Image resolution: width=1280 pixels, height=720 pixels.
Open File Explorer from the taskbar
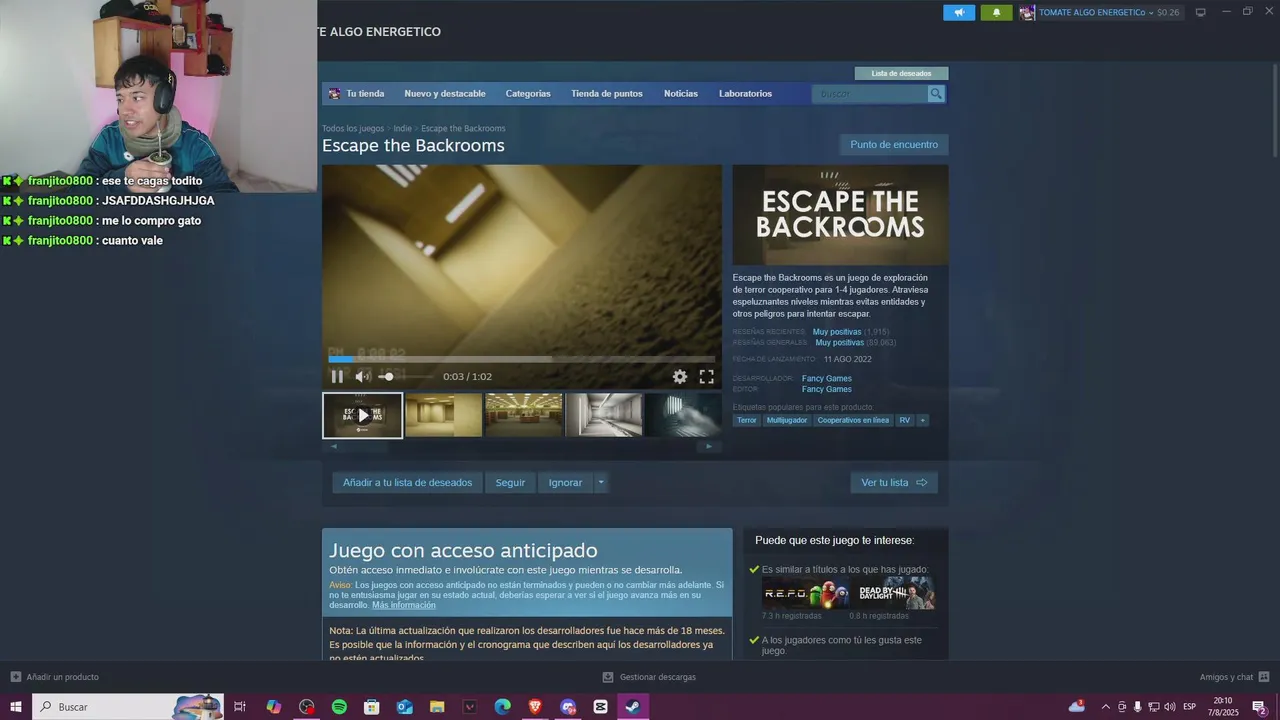coord(437,707)
